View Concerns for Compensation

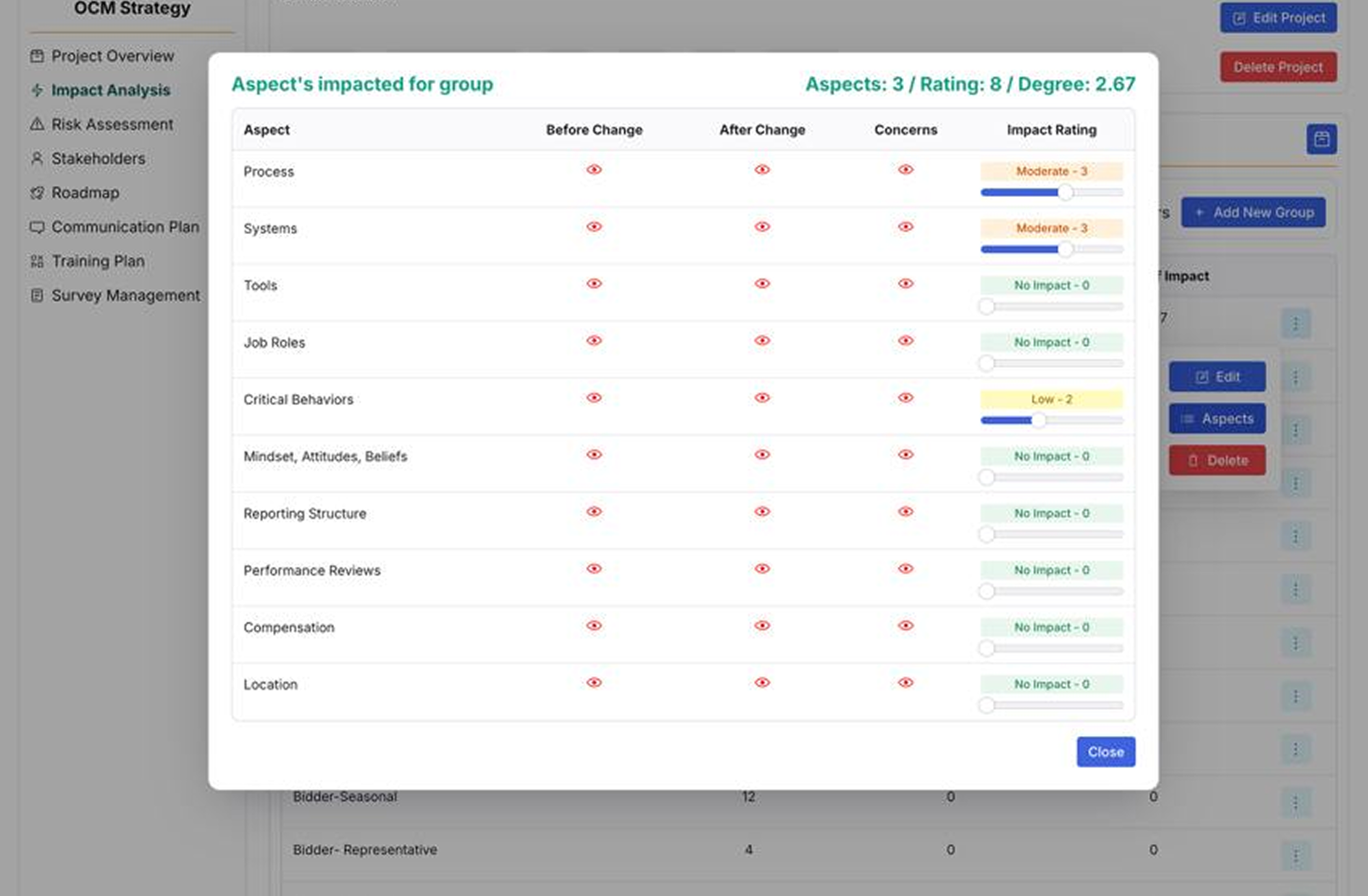905,626
